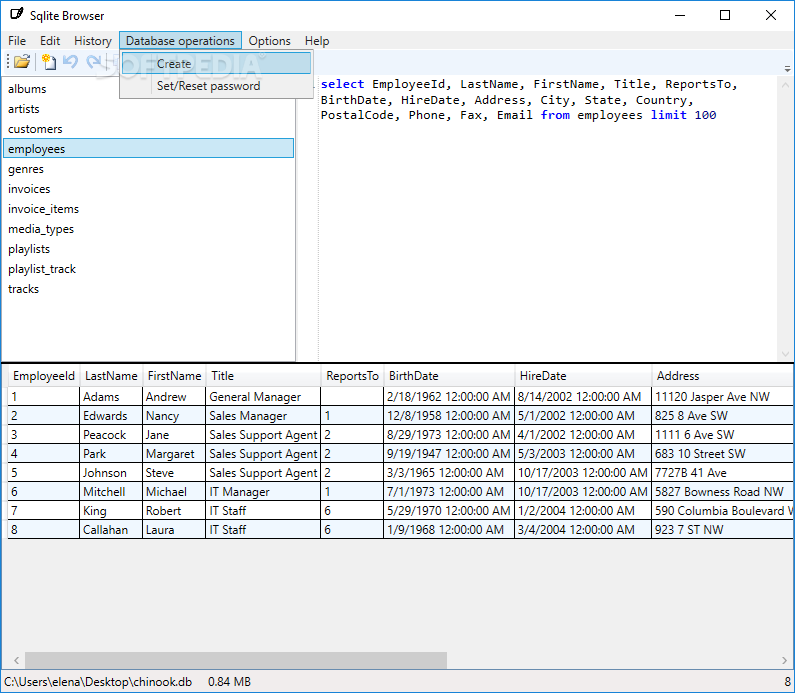The height and width of the screenshot is (693, 795).
Task: Click the Sales Manager title cell
Action: point(263,416)
